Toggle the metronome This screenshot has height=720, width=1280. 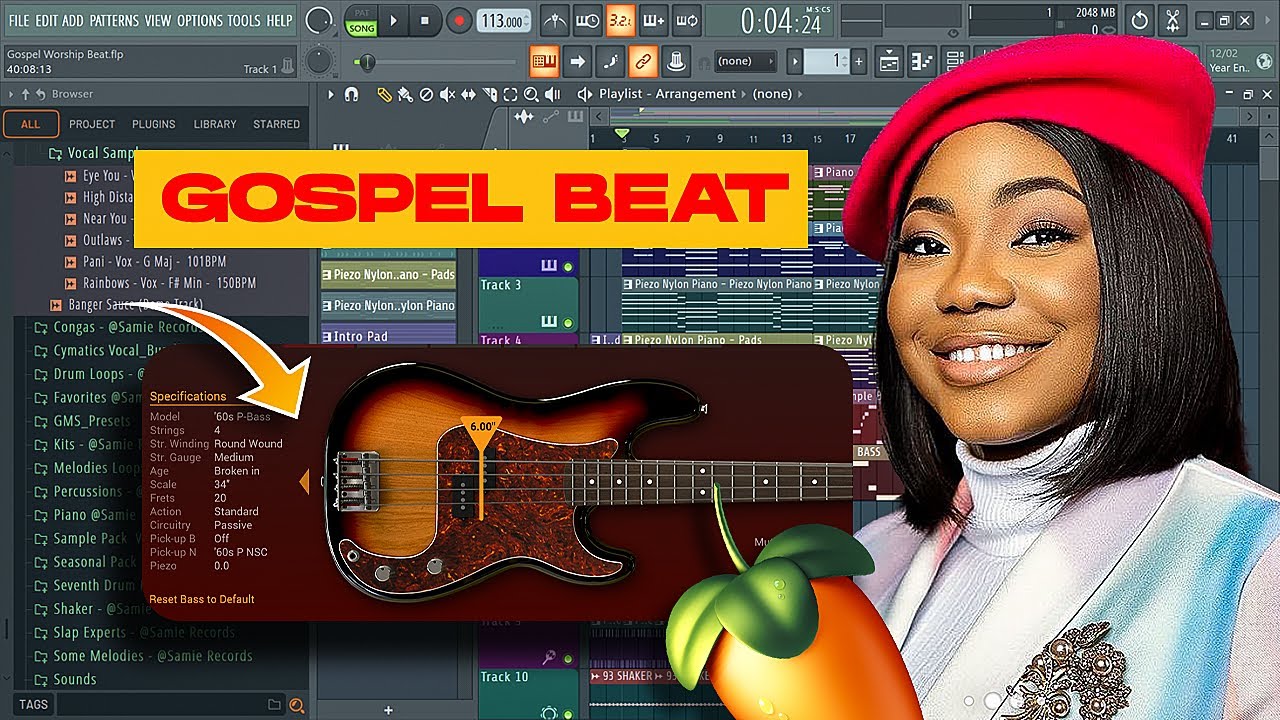[x=555, y=20]
